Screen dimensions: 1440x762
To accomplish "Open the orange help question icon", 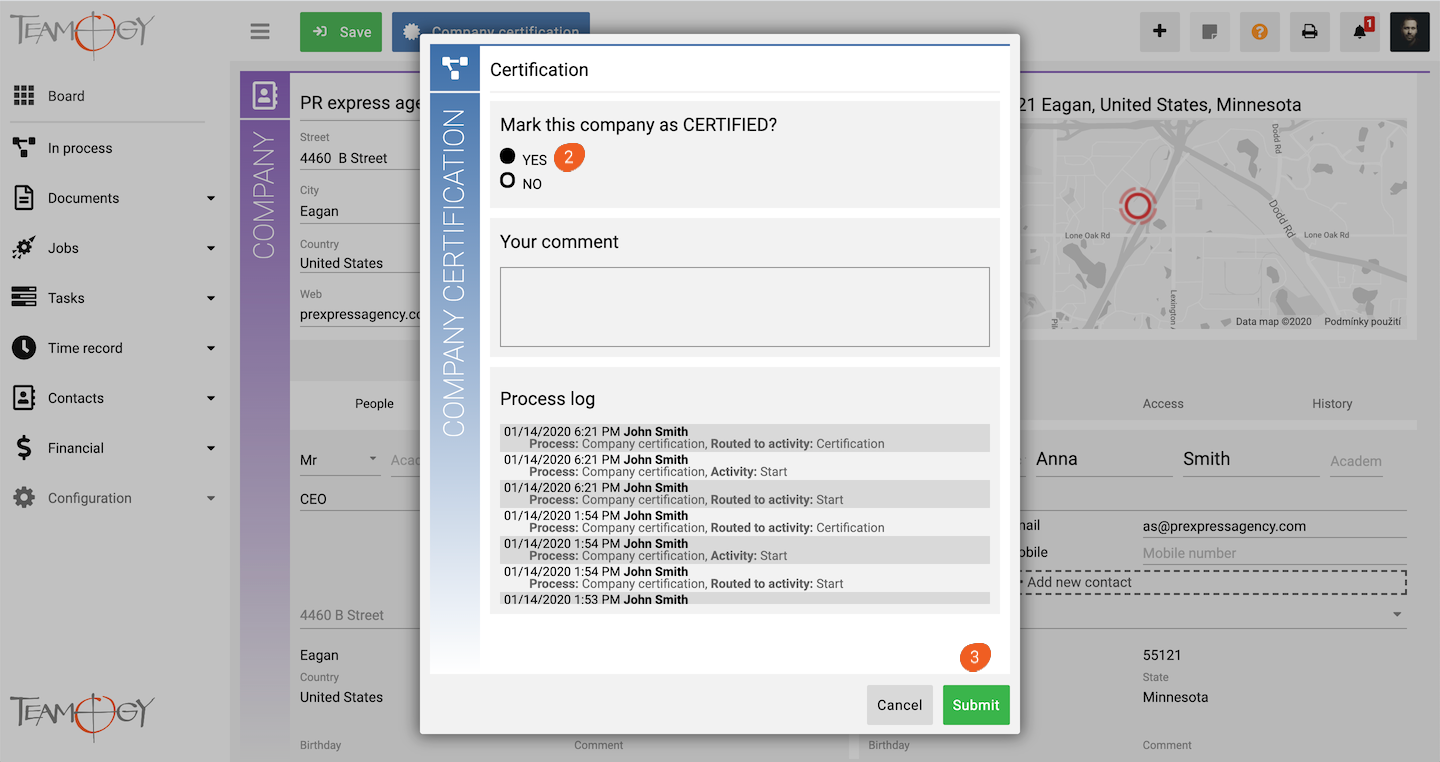I will tap(1260, 32).
